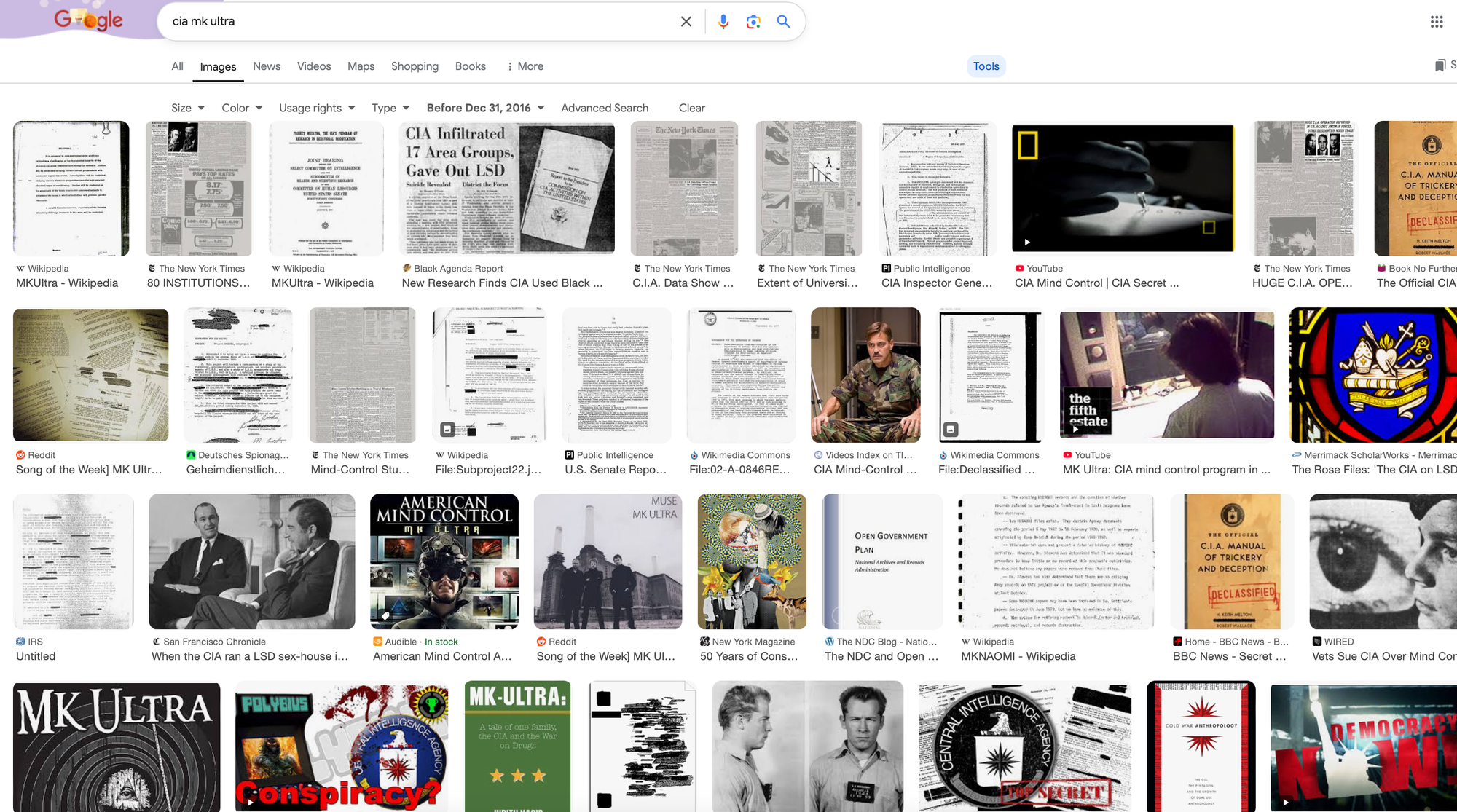Open the green MK-ULTRA three-star book thumbnail

pyautogui.click(x=517, y=746)
